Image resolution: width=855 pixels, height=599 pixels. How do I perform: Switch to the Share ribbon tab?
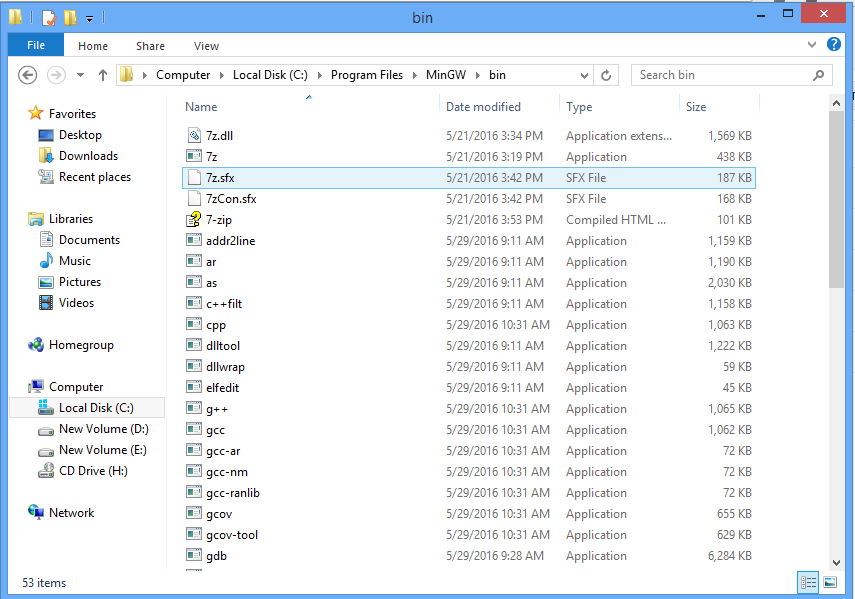pos(150,46)
